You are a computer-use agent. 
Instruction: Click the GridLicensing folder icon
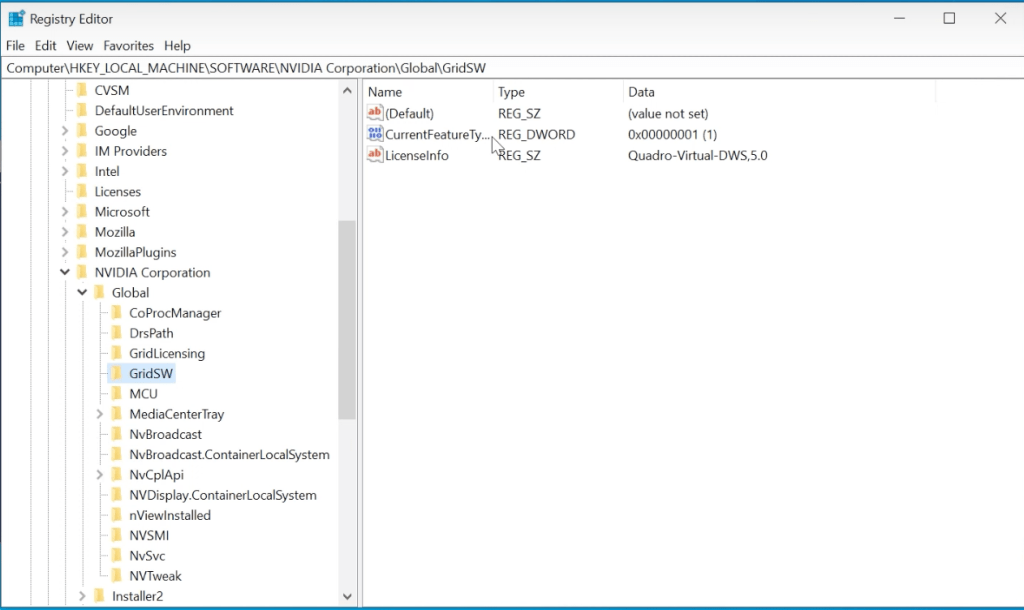click(116, 353)
